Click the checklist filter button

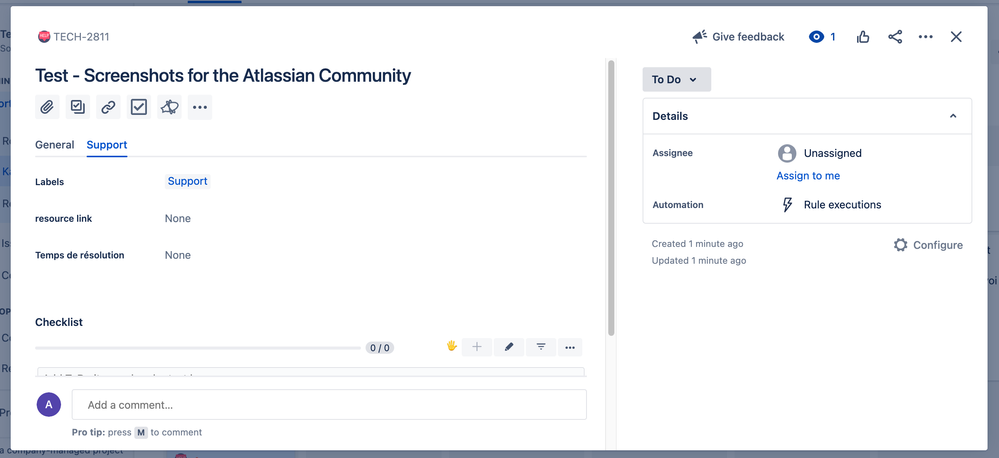541,347
